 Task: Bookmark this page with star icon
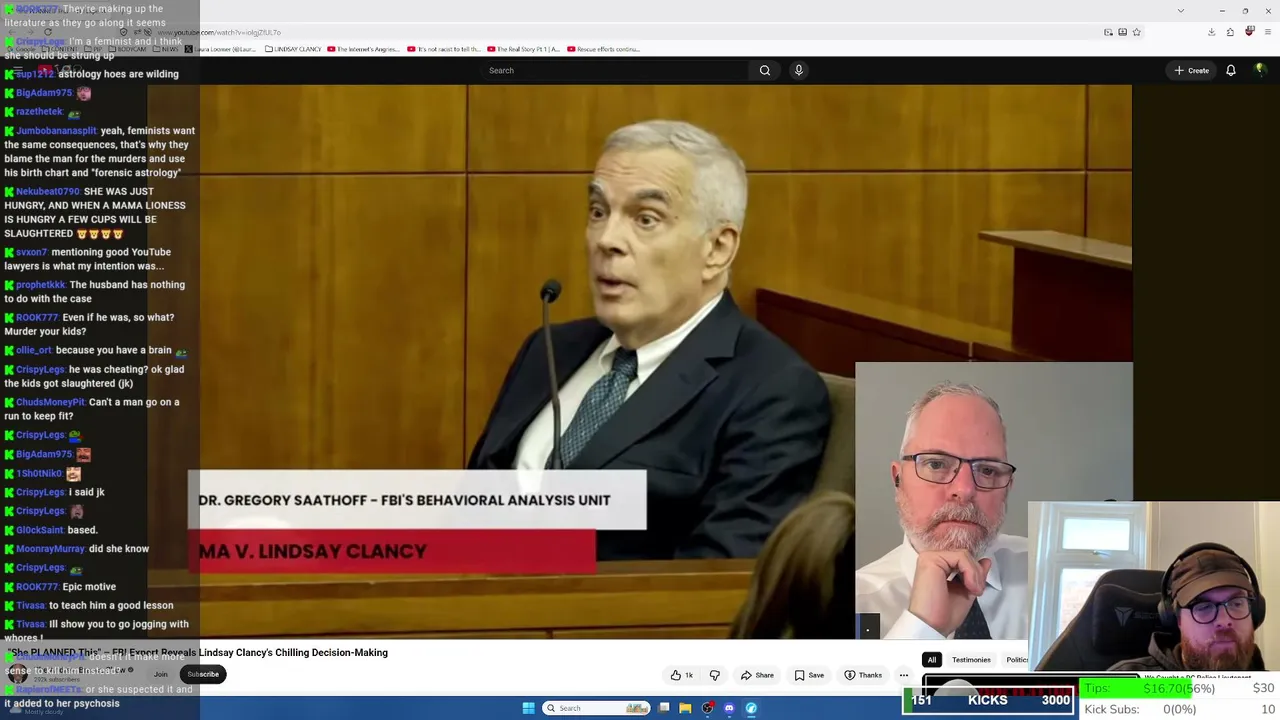coord(1136,32)
